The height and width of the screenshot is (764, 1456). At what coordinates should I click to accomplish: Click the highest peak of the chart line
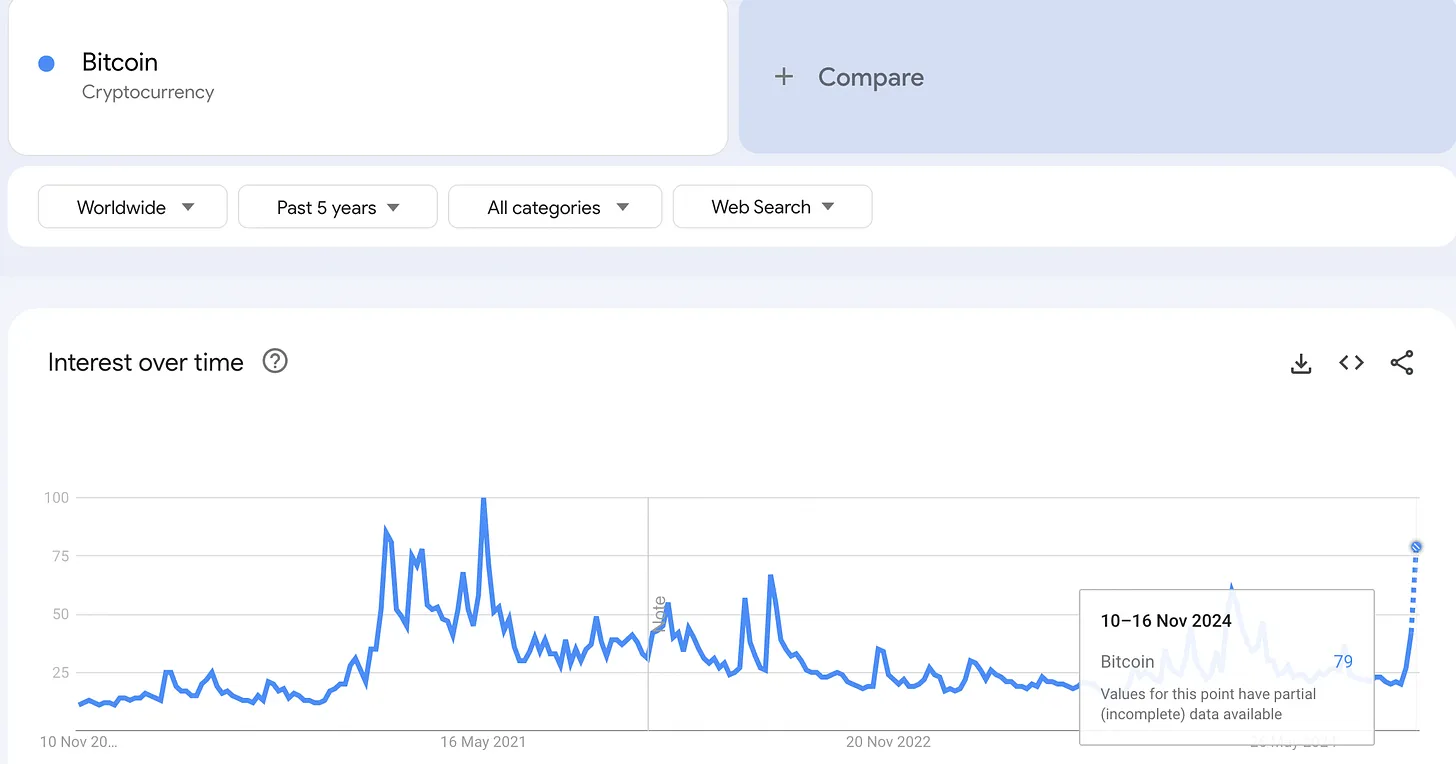point(484,500)
